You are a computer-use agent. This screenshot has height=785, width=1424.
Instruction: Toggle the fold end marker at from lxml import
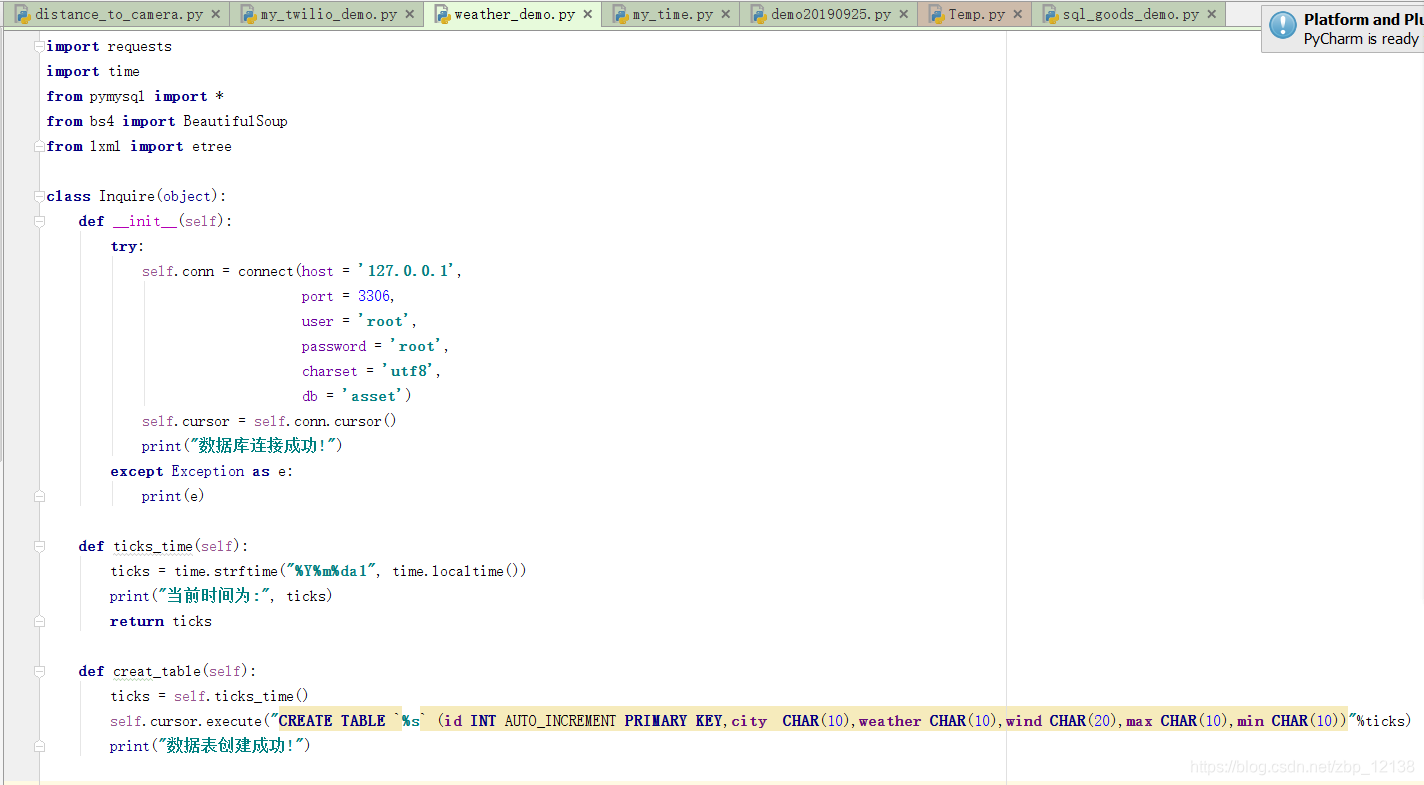pos(39,146)
